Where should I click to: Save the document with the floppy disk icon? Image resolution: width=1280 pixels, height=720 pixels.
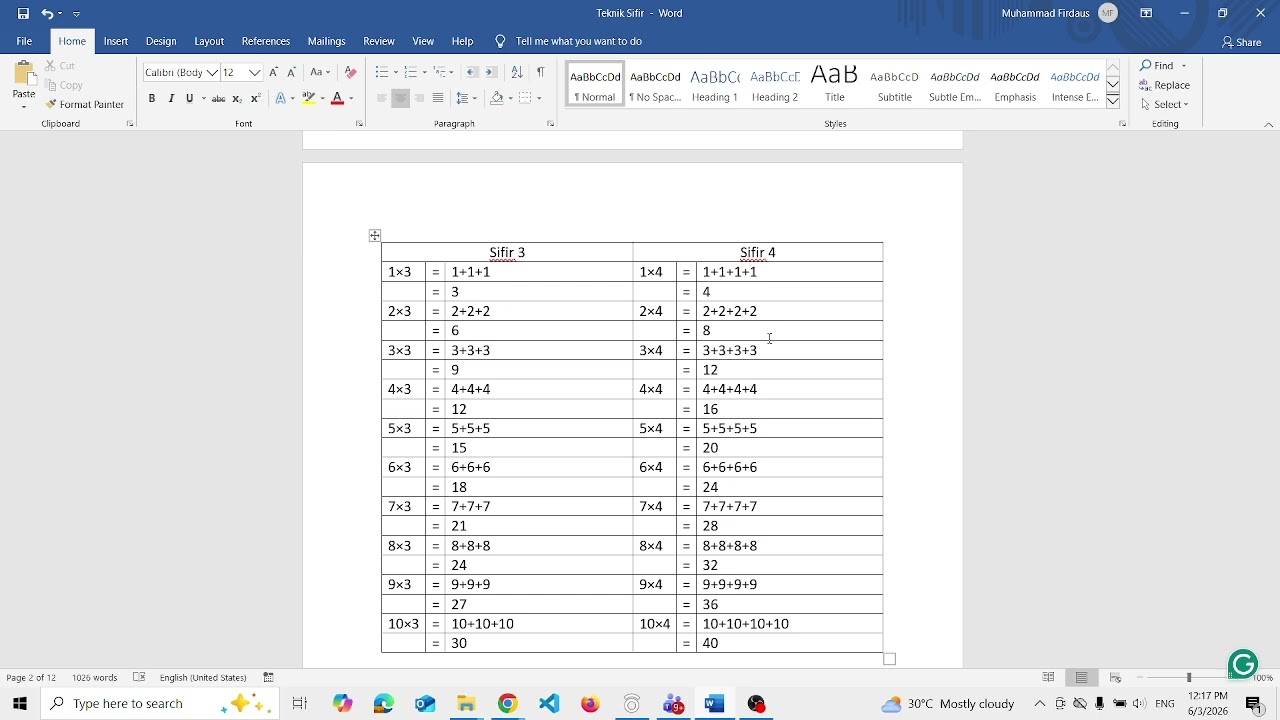pos(23,14)
